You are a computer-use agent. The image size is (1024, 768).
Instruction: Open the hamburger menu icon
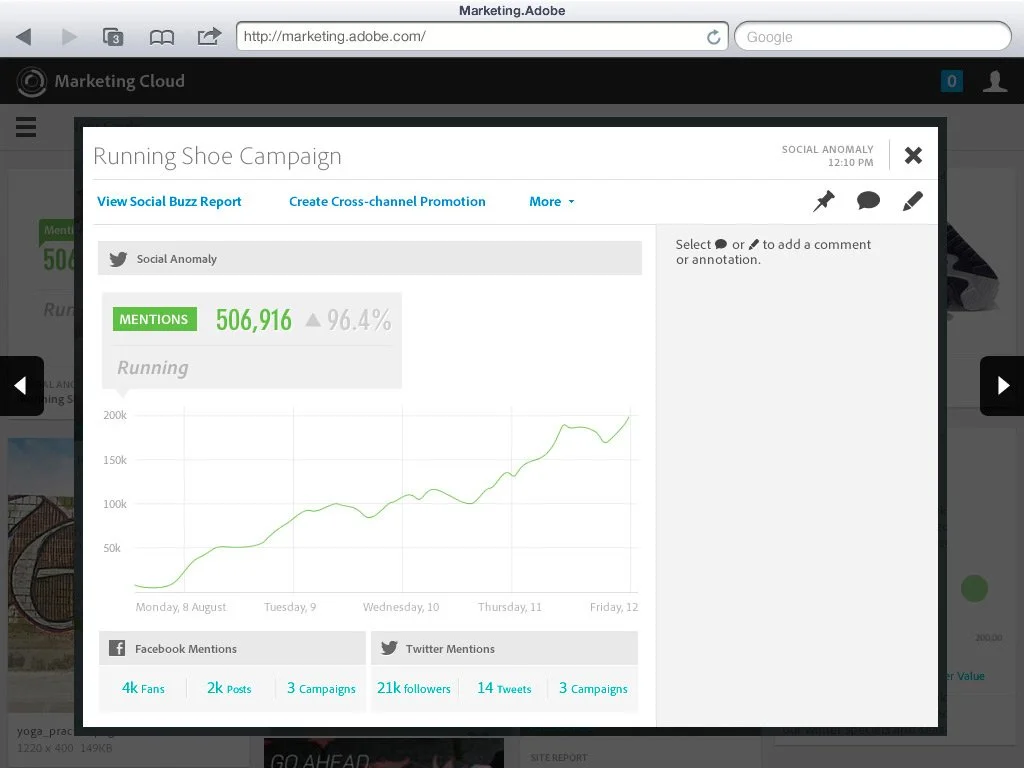coord(26,127)
